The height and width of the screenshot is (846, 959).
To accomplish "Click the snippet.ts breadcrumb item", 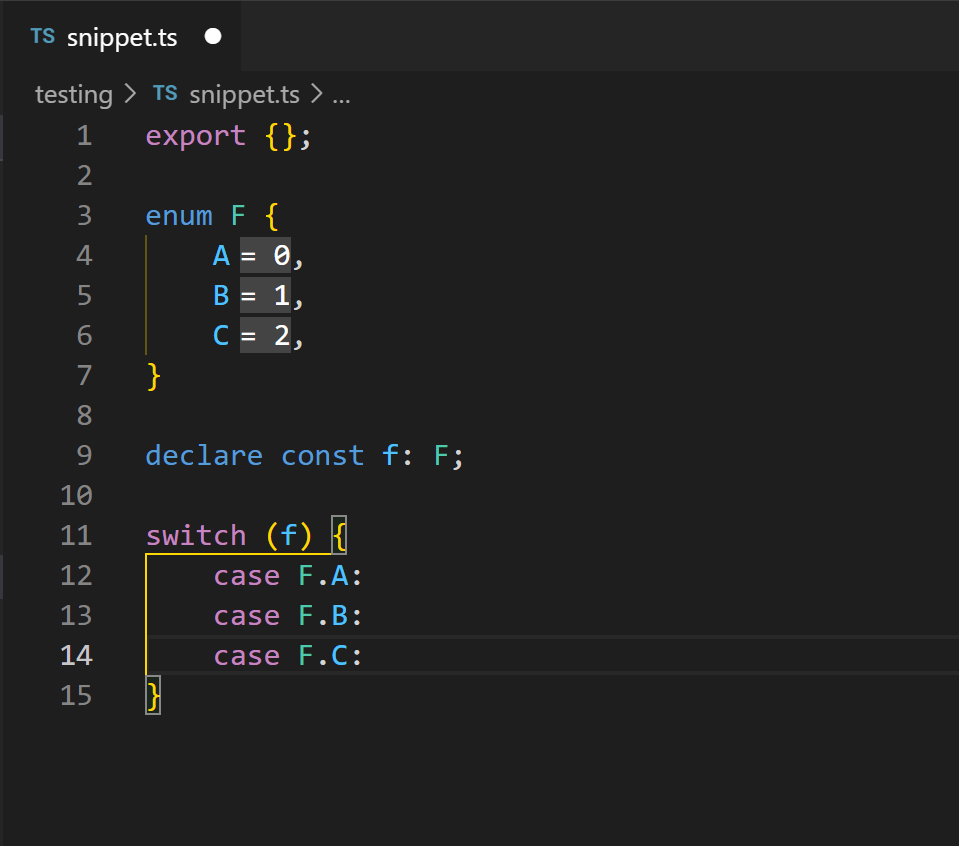I will point(244,95).
